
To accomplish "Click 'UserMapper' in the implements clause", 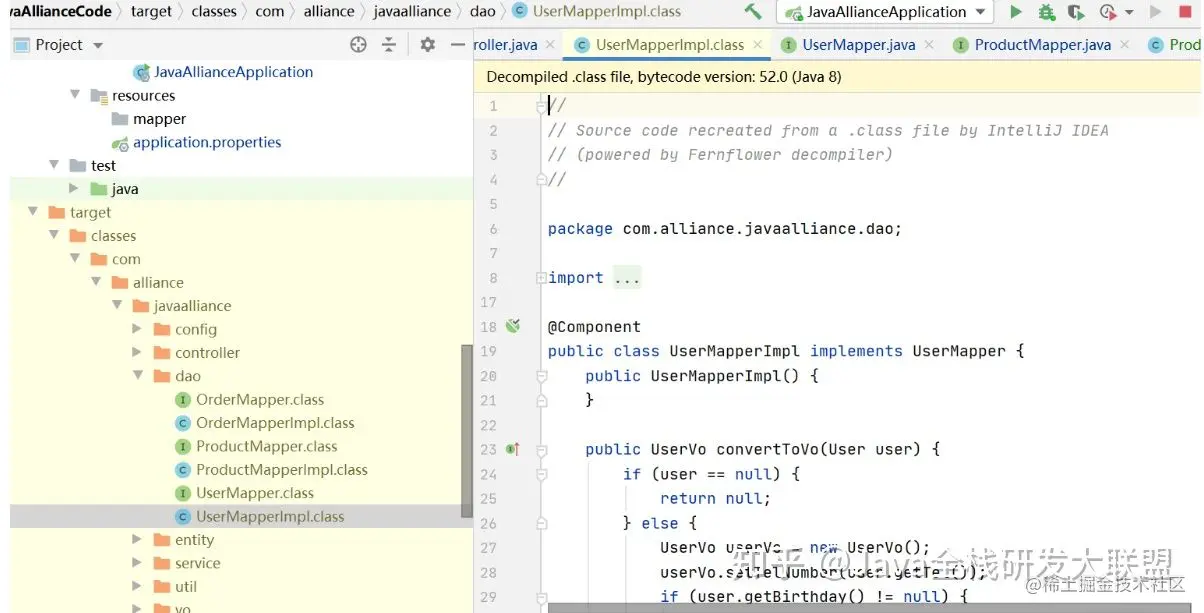I will point(958,351).
